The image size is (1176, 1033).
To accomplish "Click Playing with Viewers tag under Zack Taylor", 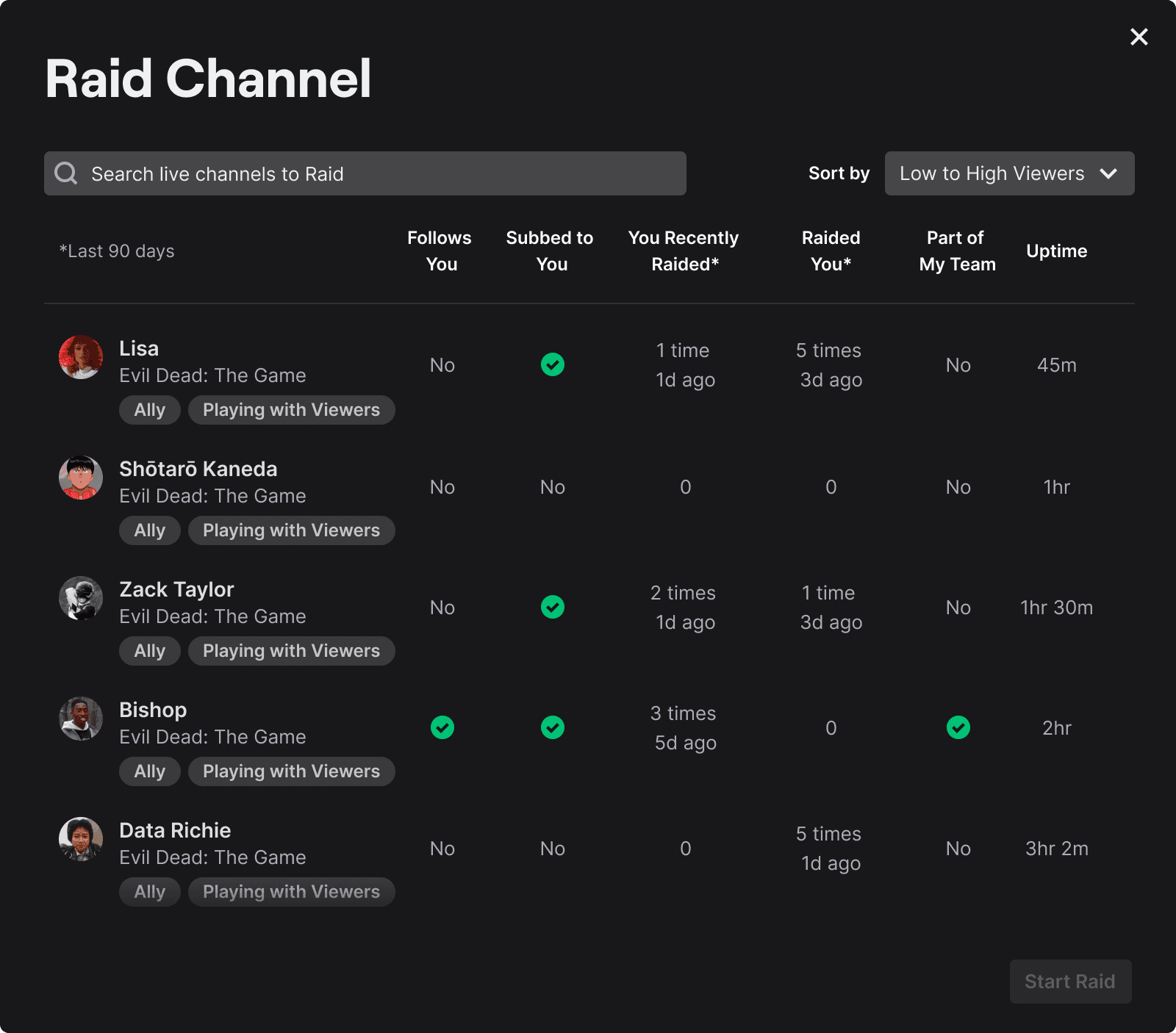I will pyautogui.click(x=292, y=651).
